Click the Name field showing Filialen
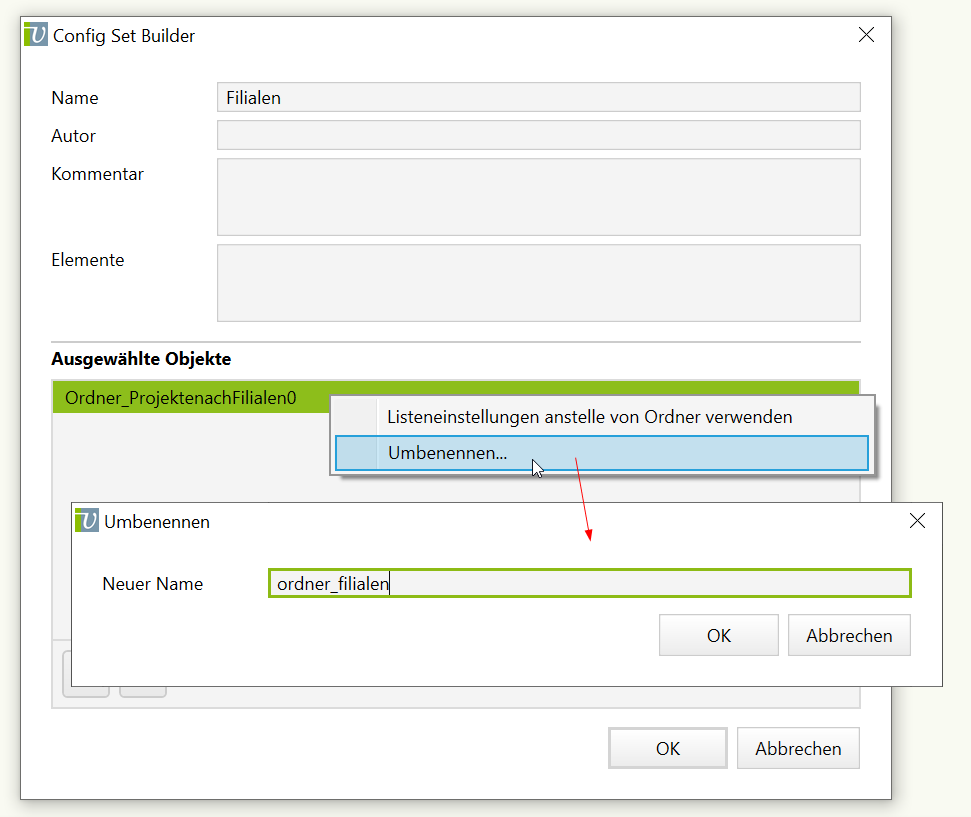This screenshot has width=971, height=817. point(538,97)
